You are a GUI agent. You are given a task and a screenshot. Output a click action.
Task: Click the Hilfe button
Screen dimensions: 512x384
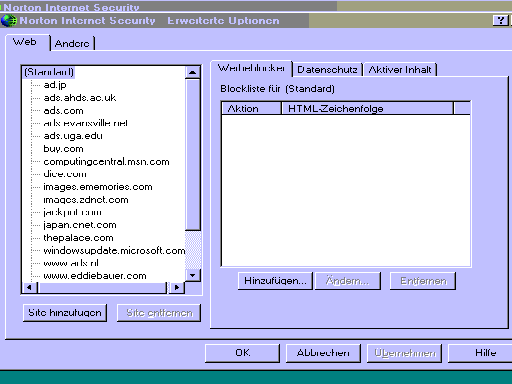(x=480, y=353)
